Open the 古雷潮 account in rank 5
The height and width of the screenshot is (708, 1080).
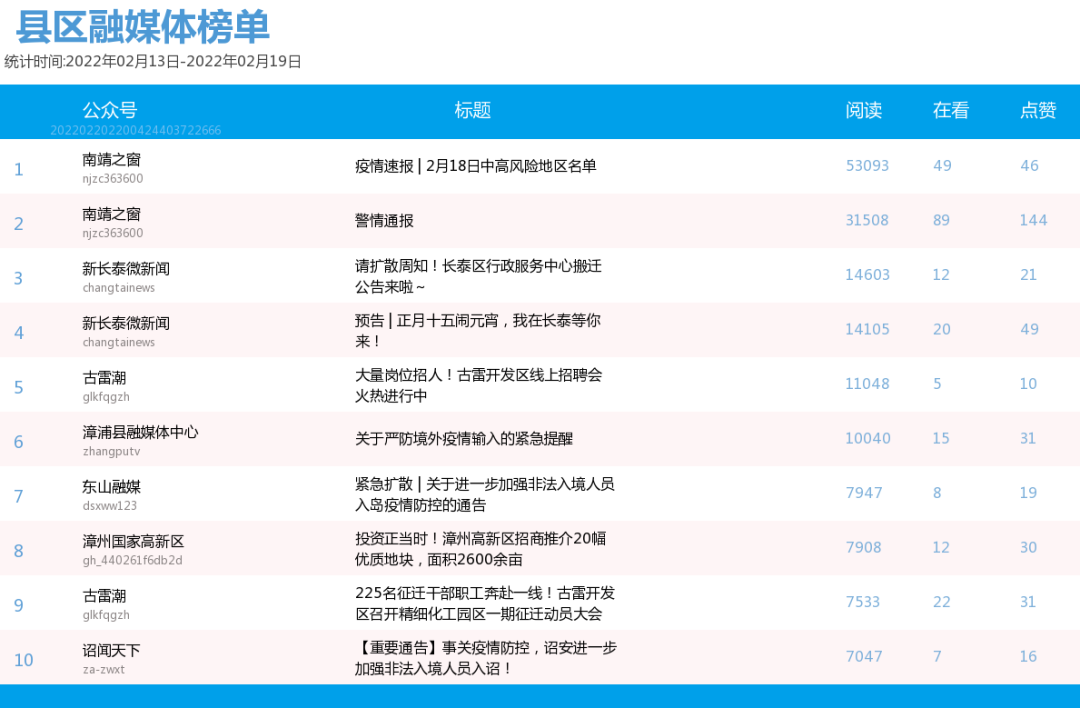tap(104, 376)
